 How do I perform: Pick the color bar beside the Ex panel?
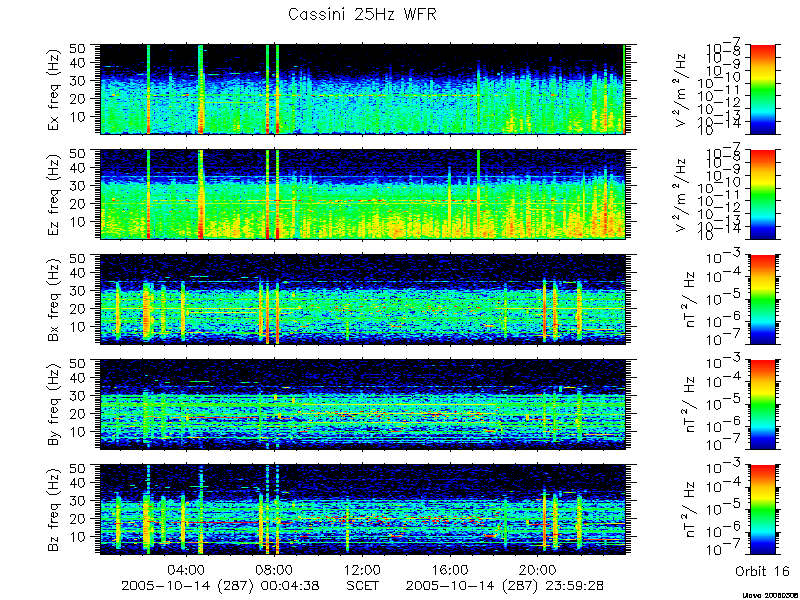point(762,89)
